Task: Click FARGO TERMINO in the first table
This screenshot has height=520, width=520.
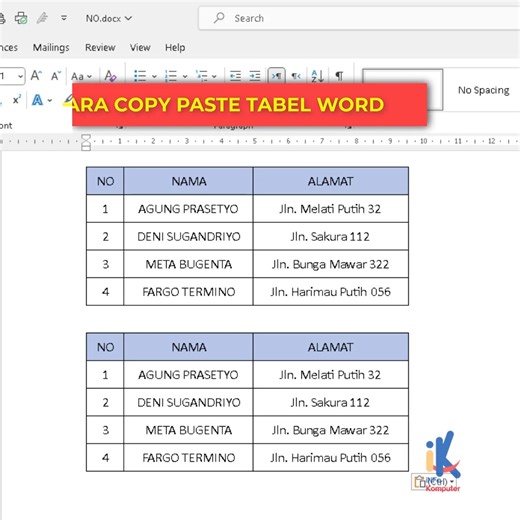Action: (189, 292)
